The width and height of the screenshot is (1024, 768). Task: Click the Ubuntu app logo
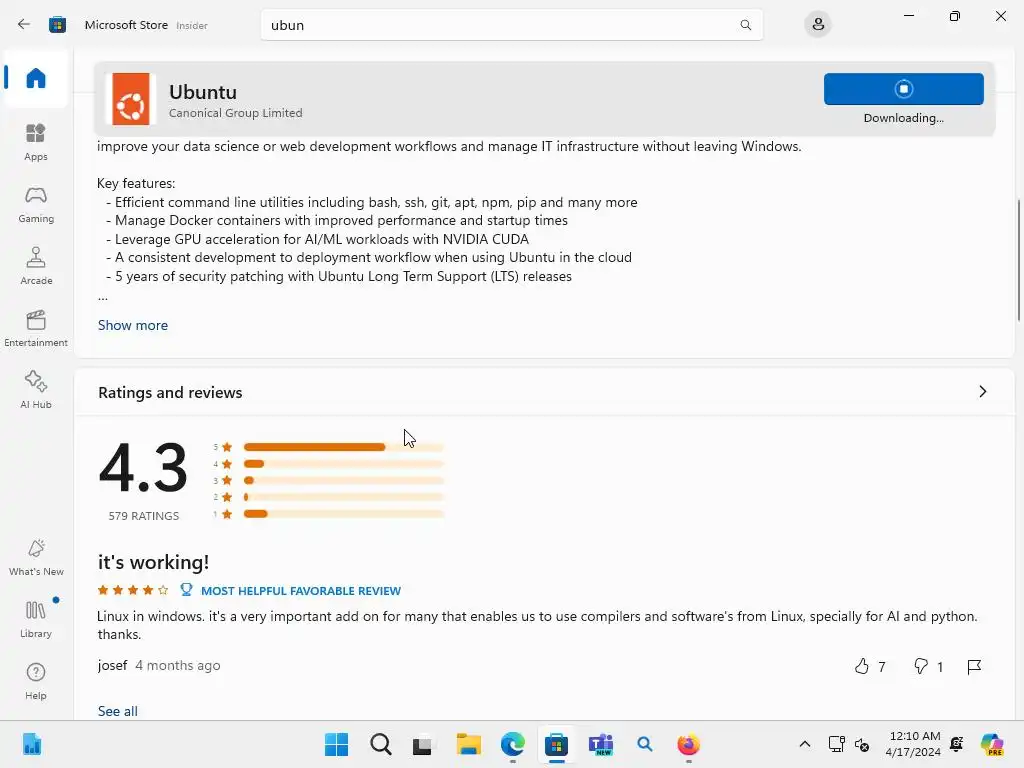pyautogui.click(x=131, y=99)
